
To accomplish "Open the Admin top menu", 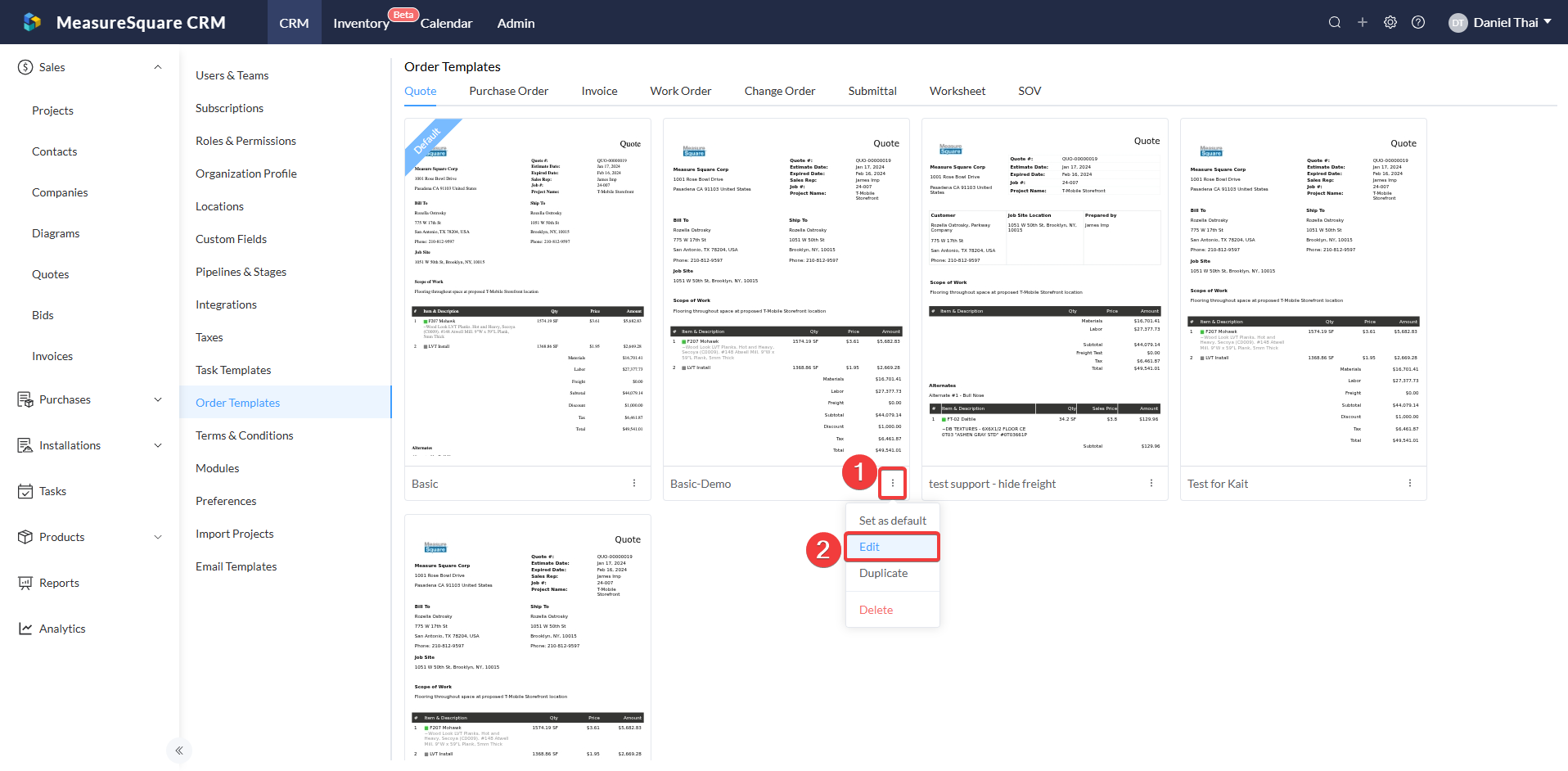I will [x=516, y=23].
